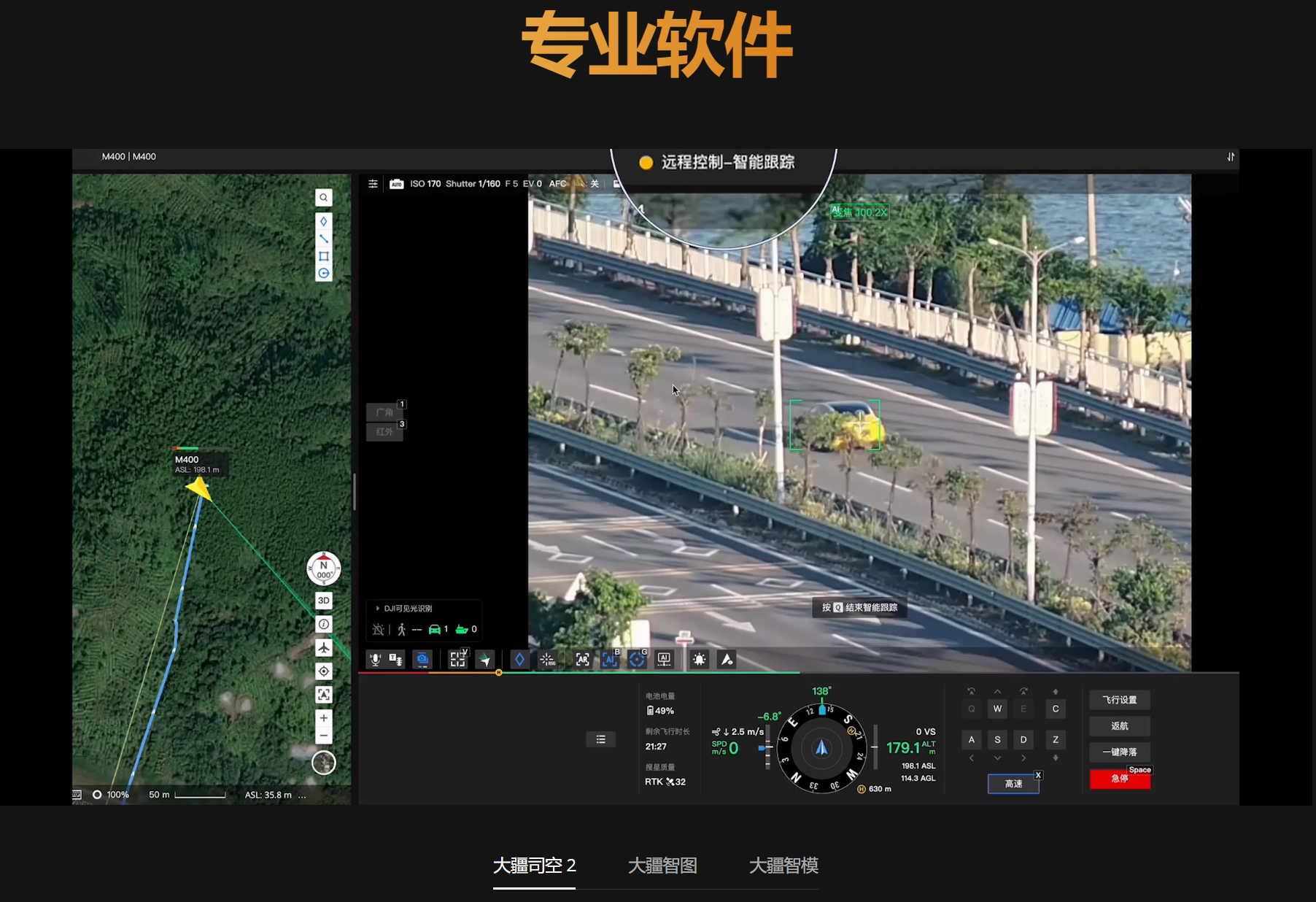Open the camera settings sliders icon

click(x=373, y=184)
